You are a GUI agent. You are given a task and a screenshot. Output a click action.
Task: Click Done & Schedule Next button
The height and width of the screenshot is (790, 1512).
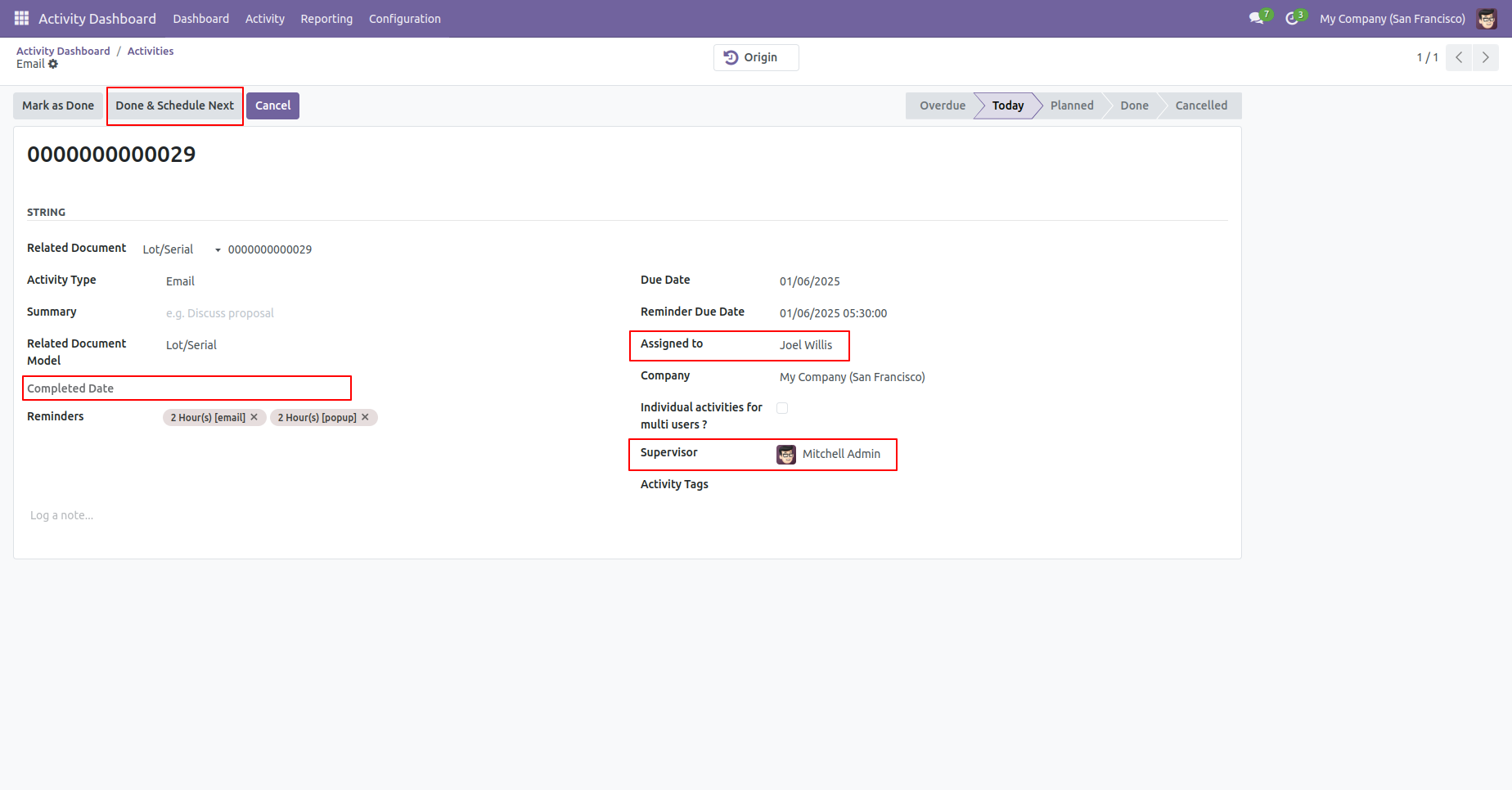(174, 105)
